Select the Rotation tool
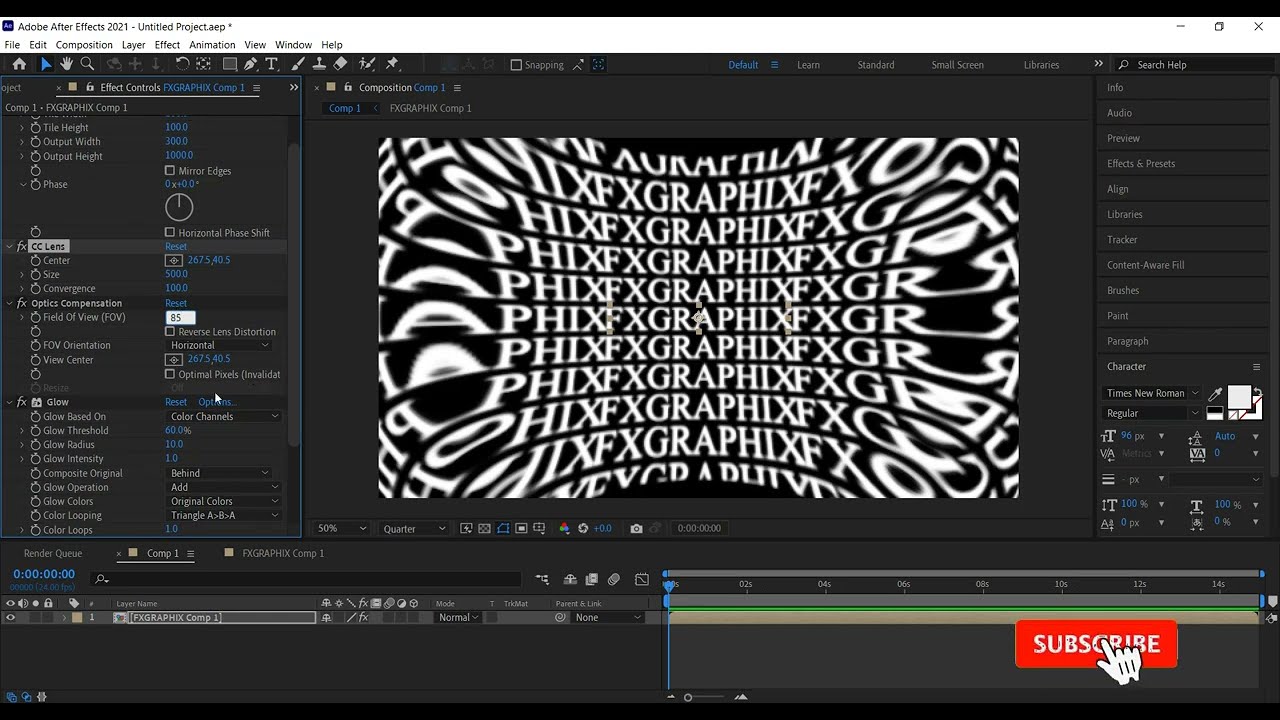This screenshot has height=720, width=1280. coord(182,64)
